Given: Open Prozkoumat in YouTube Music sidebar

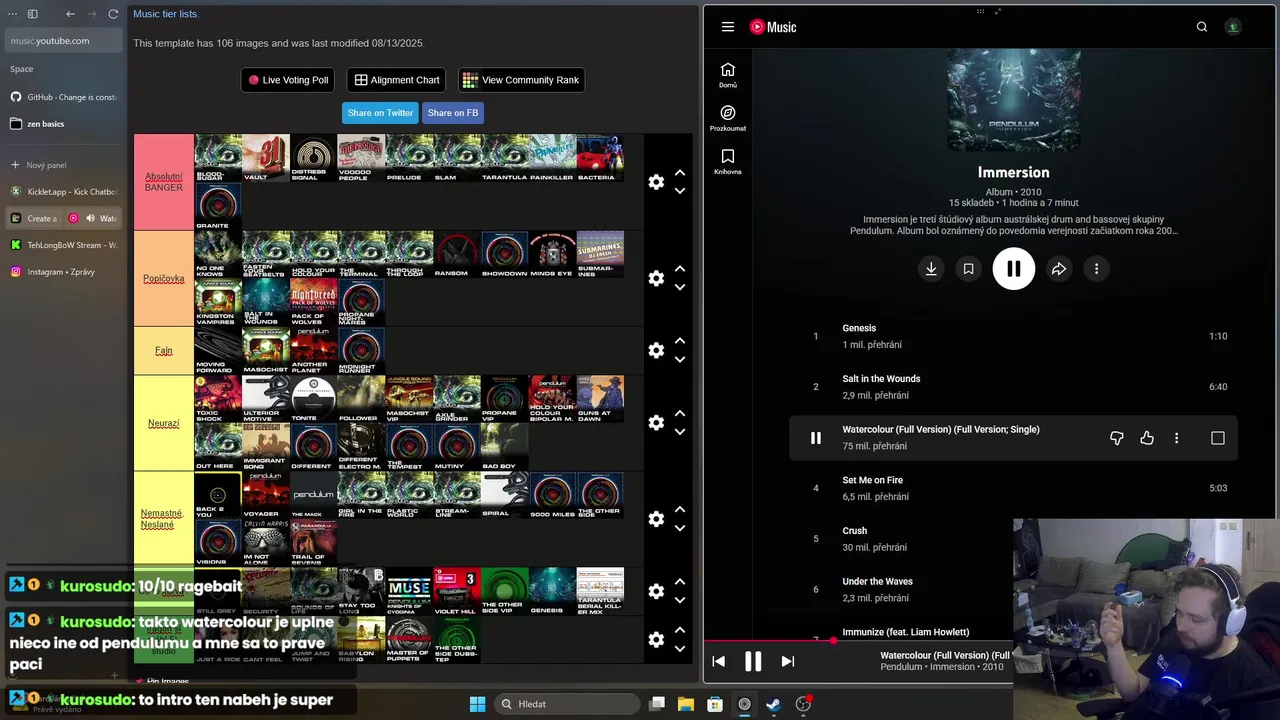Looking at the screenshot, I should point(728,118).
